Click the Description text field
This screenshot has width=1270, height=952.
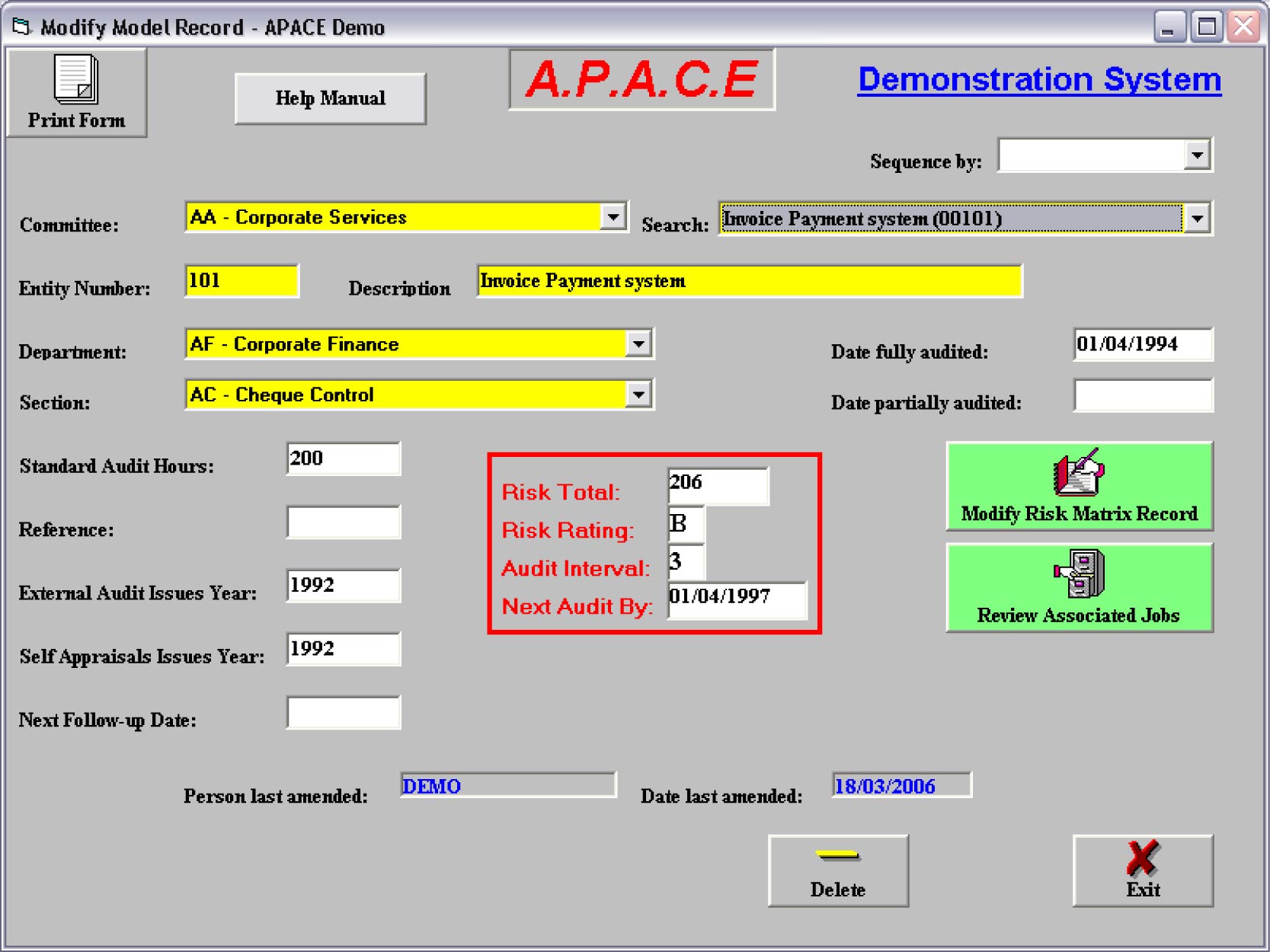click(748, 281)
